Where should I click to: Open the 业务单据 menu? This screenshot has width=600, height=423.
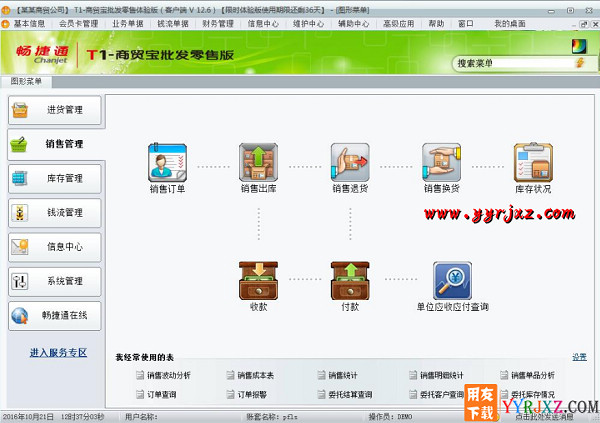tap(128, 24)
